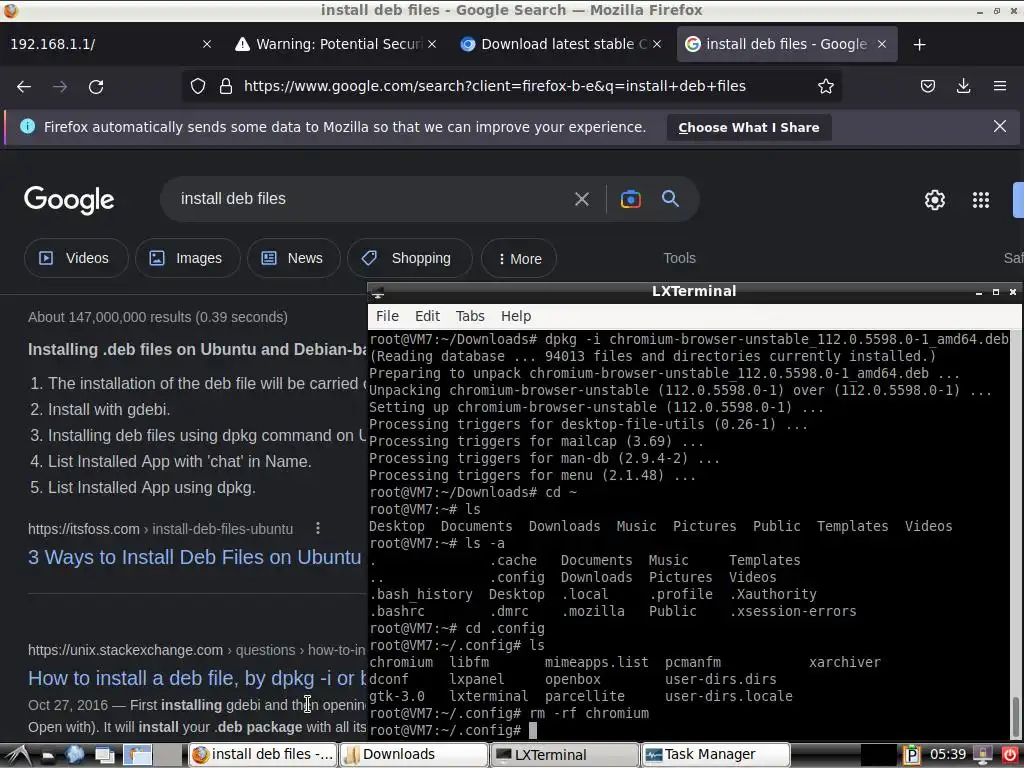Open Google apps grid
The width and height of the screenshot is (1024, 768).
click(x=980, y=200)
